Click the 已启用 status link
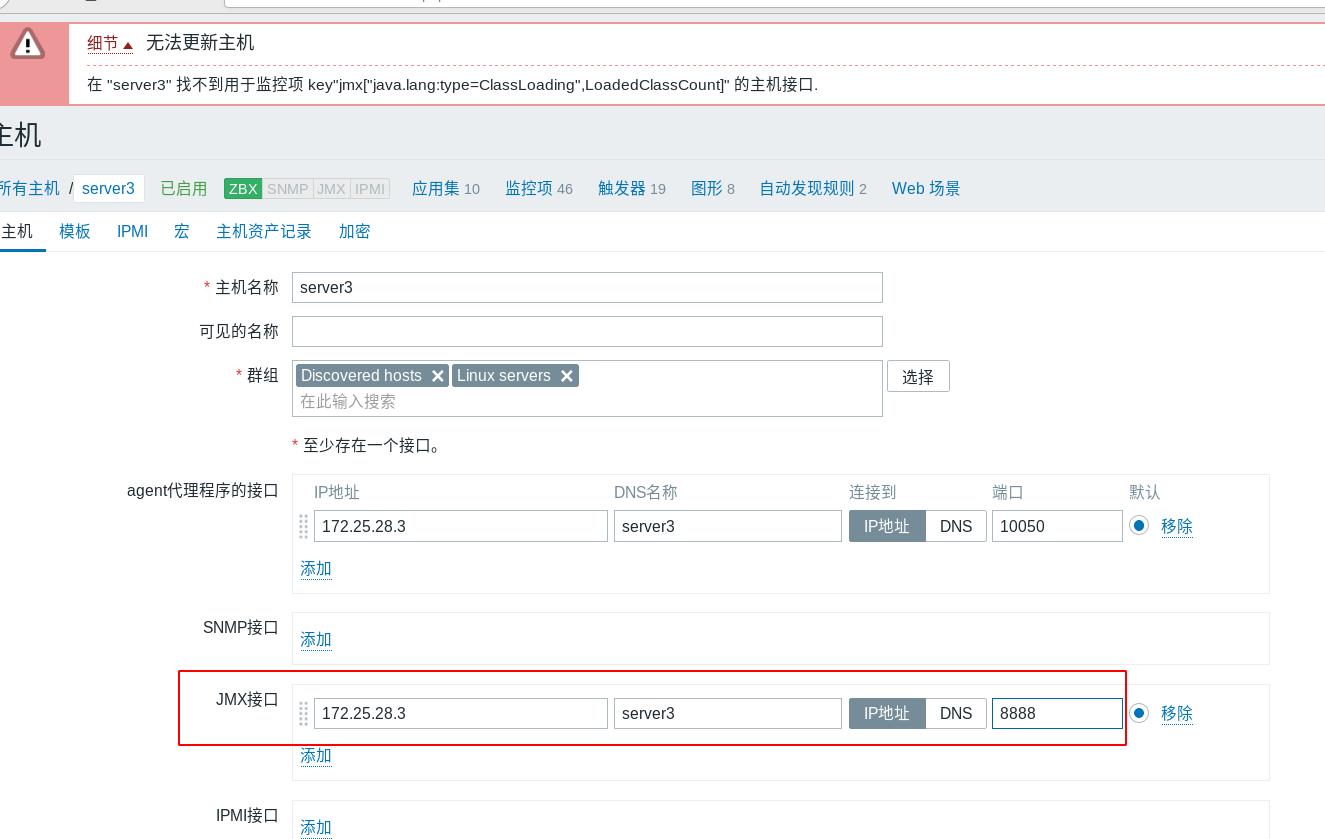This screenshot has width=1325, height=839. click(184, 188)
